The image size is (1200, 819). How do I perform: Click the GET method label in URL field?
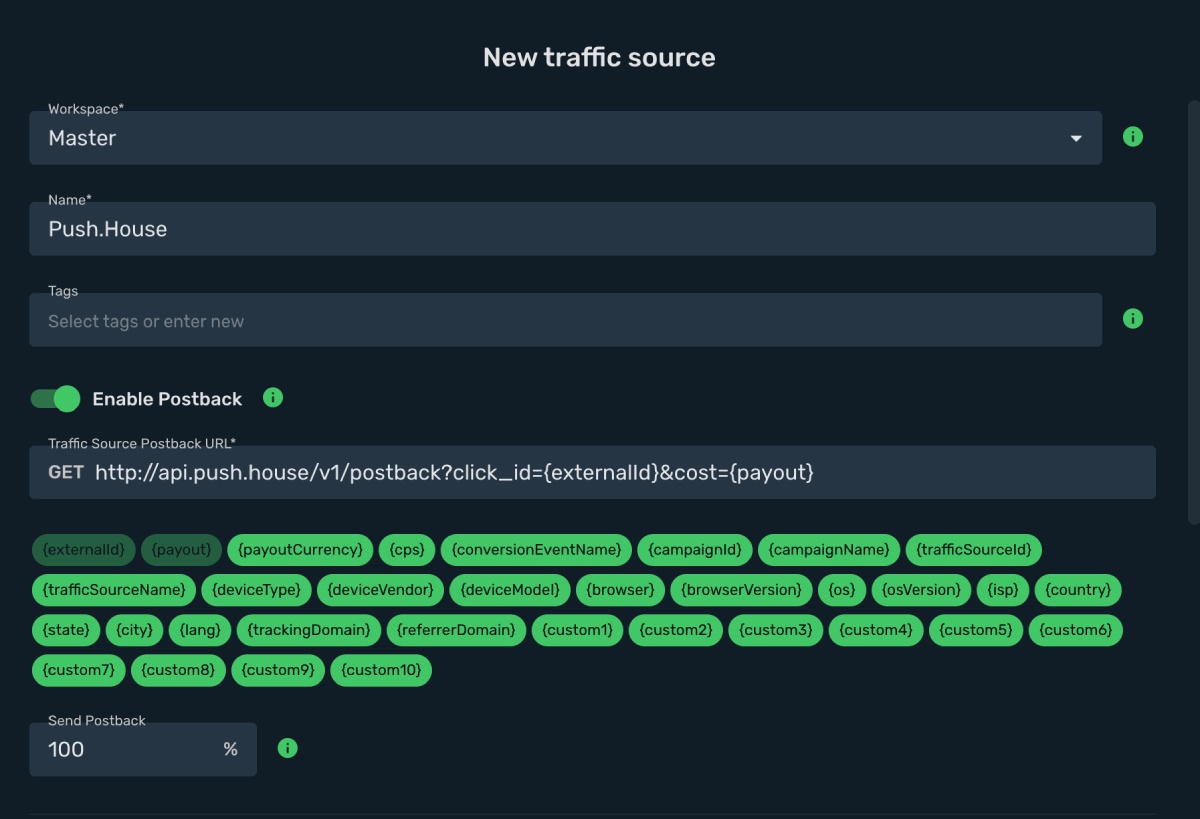[x=66, y=472]
